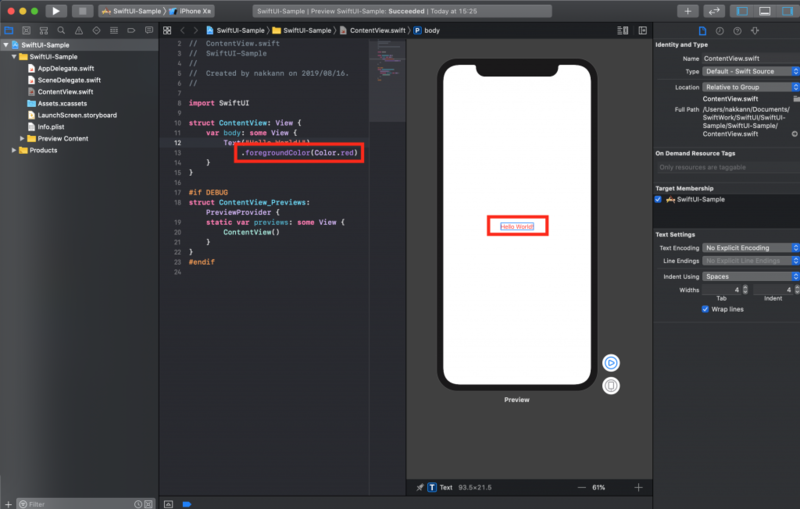Open the Line Endings dropdown
800x509 pixels.
click(751, 261)
